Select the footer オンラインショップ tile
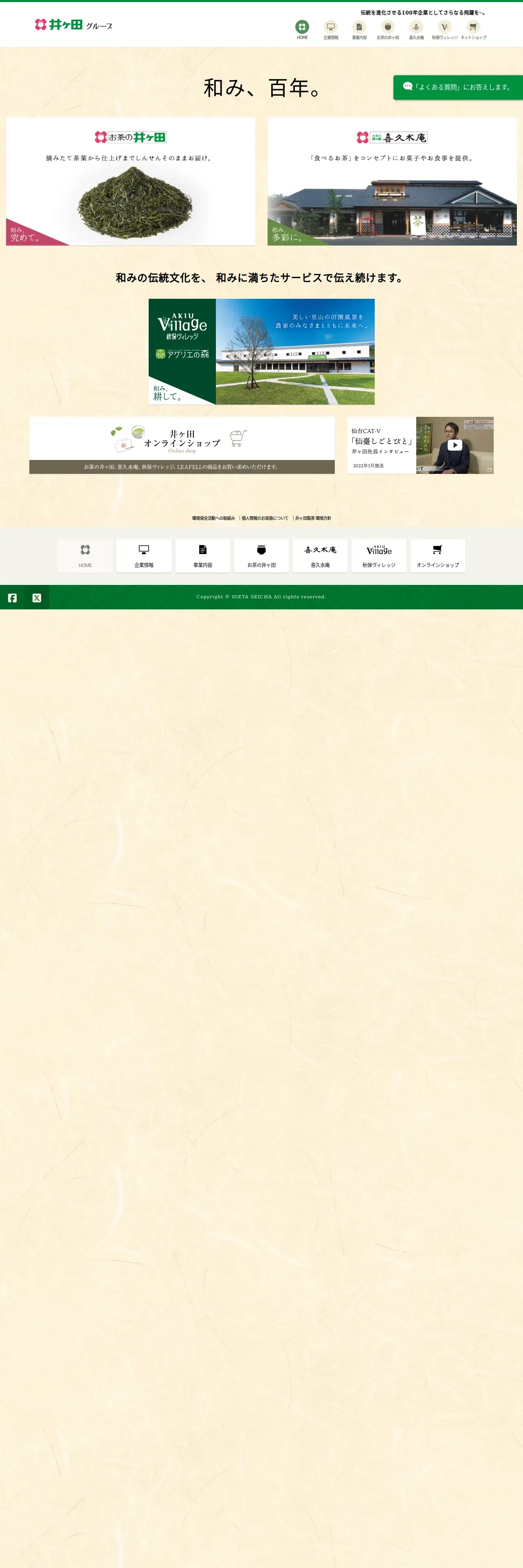The width and height of the screenshot is (523, 1568). click(x=438, y=556)
